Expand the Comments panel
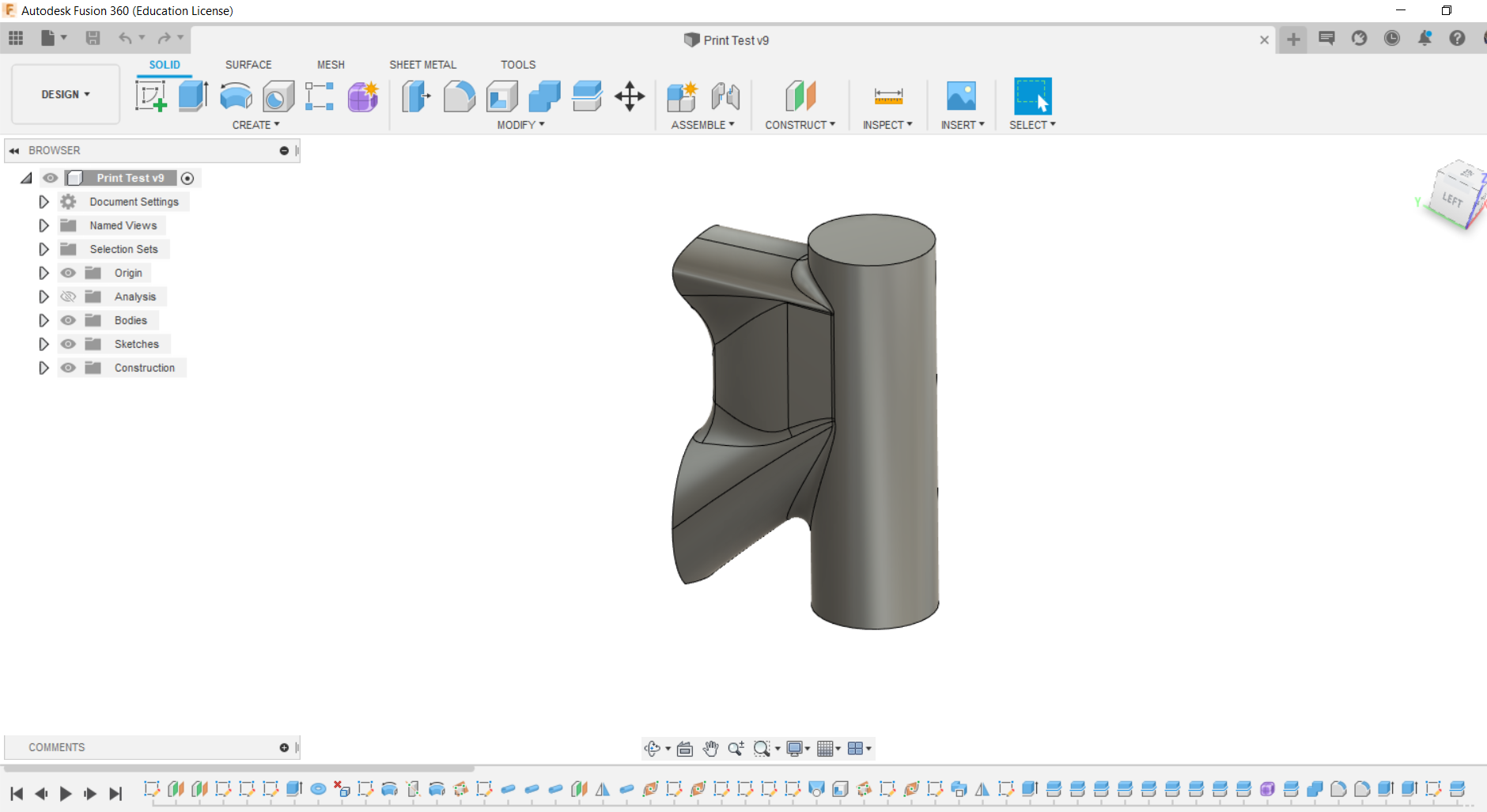This screenshot has height=812, width=1487. click(x=284, y=747)
